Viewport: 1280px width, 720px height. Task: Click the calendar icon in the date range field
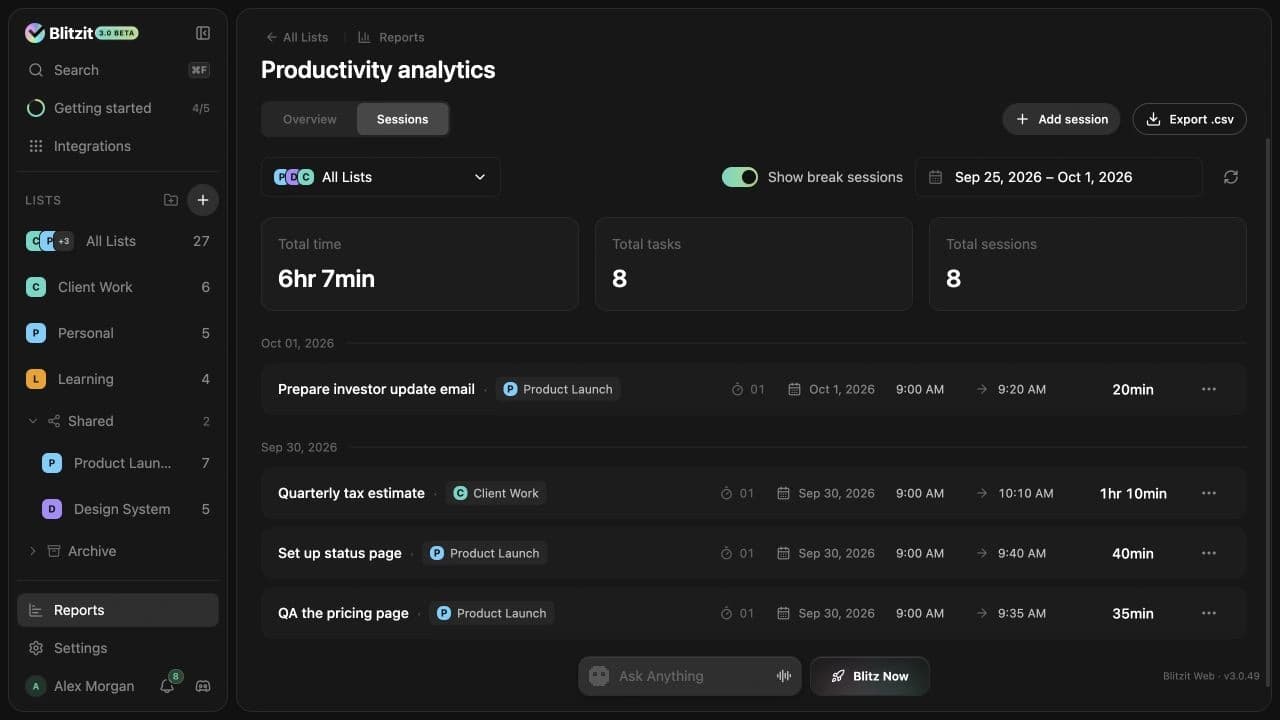click(x=936, y=177)
